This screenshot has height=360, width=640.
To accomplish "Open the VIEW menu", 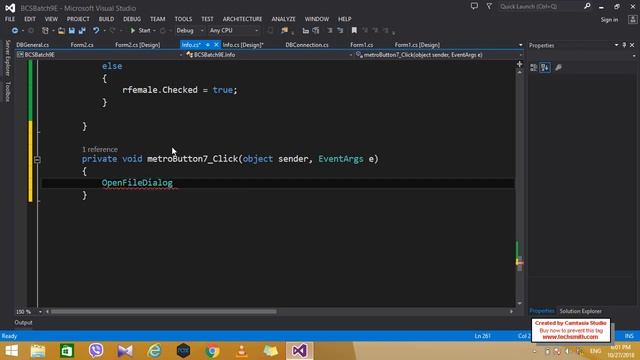I will click(x=51, y=19).
